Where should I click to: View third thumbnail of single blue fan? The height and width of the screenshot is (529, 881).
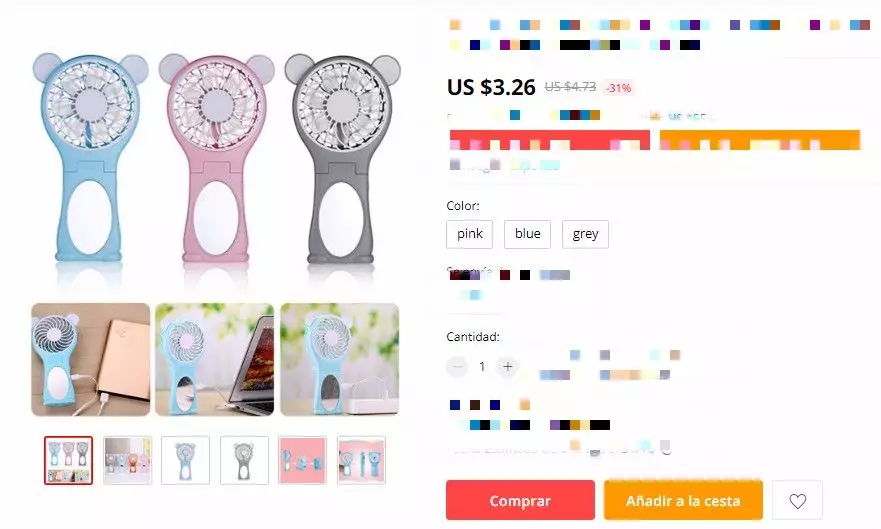(x=185, y=460)
